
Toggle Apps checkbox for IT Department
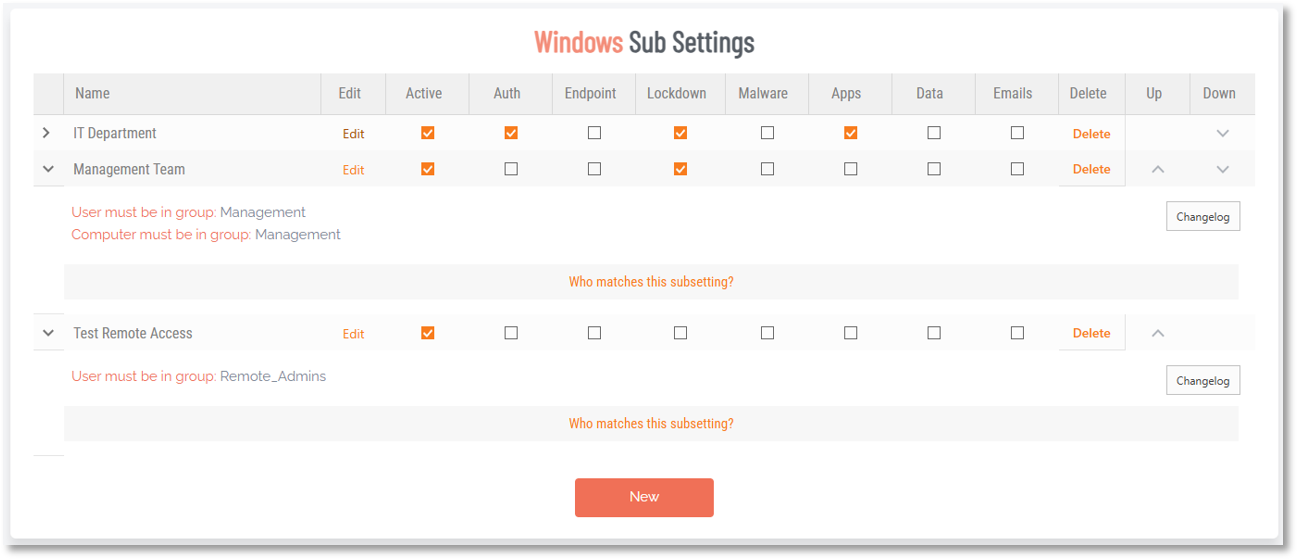pyautogui.click(x=851, y=132)
